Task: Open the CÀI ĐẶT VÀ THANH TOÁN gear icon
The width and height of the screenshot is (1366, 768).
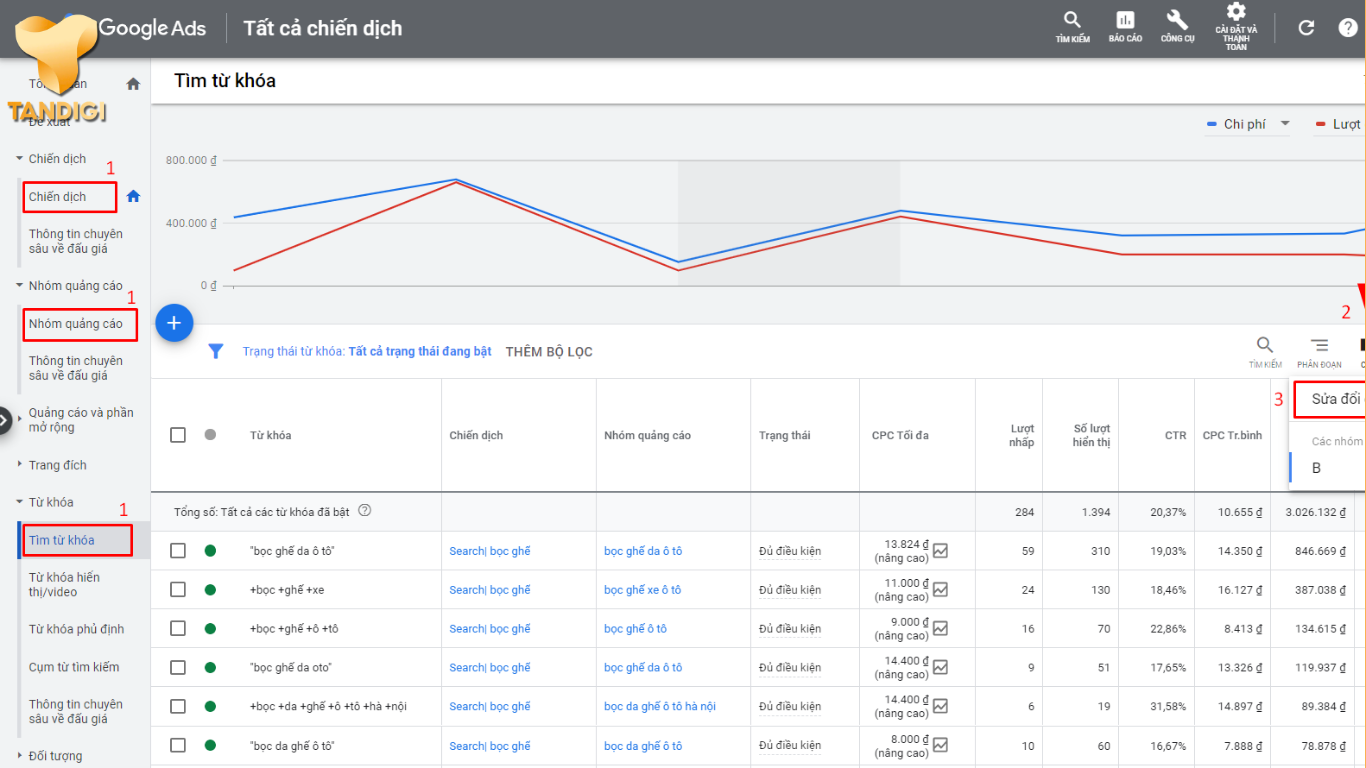Action: click(x=1236, y=27)
